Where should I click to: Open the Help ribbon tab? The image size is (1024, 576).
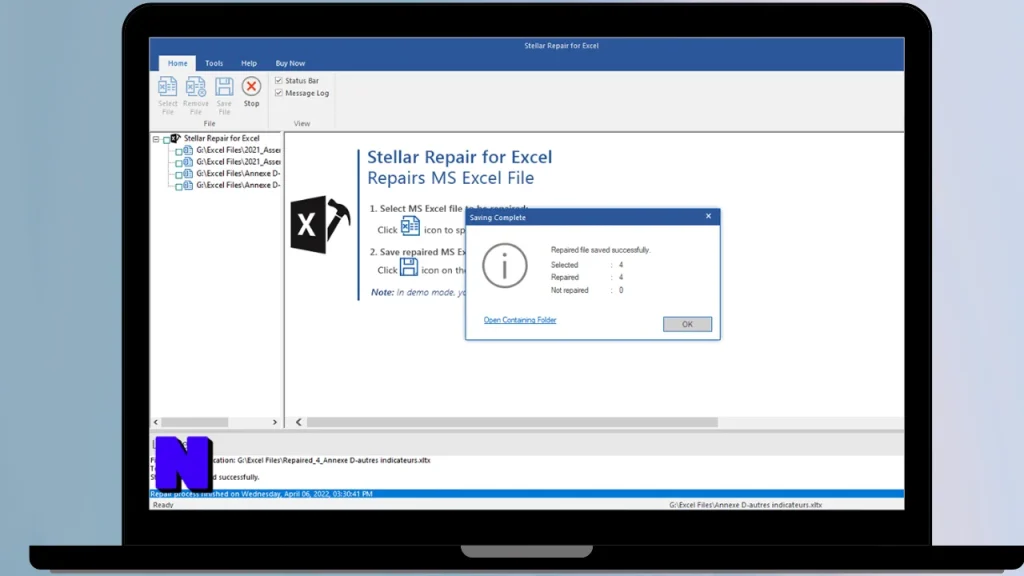249,63
